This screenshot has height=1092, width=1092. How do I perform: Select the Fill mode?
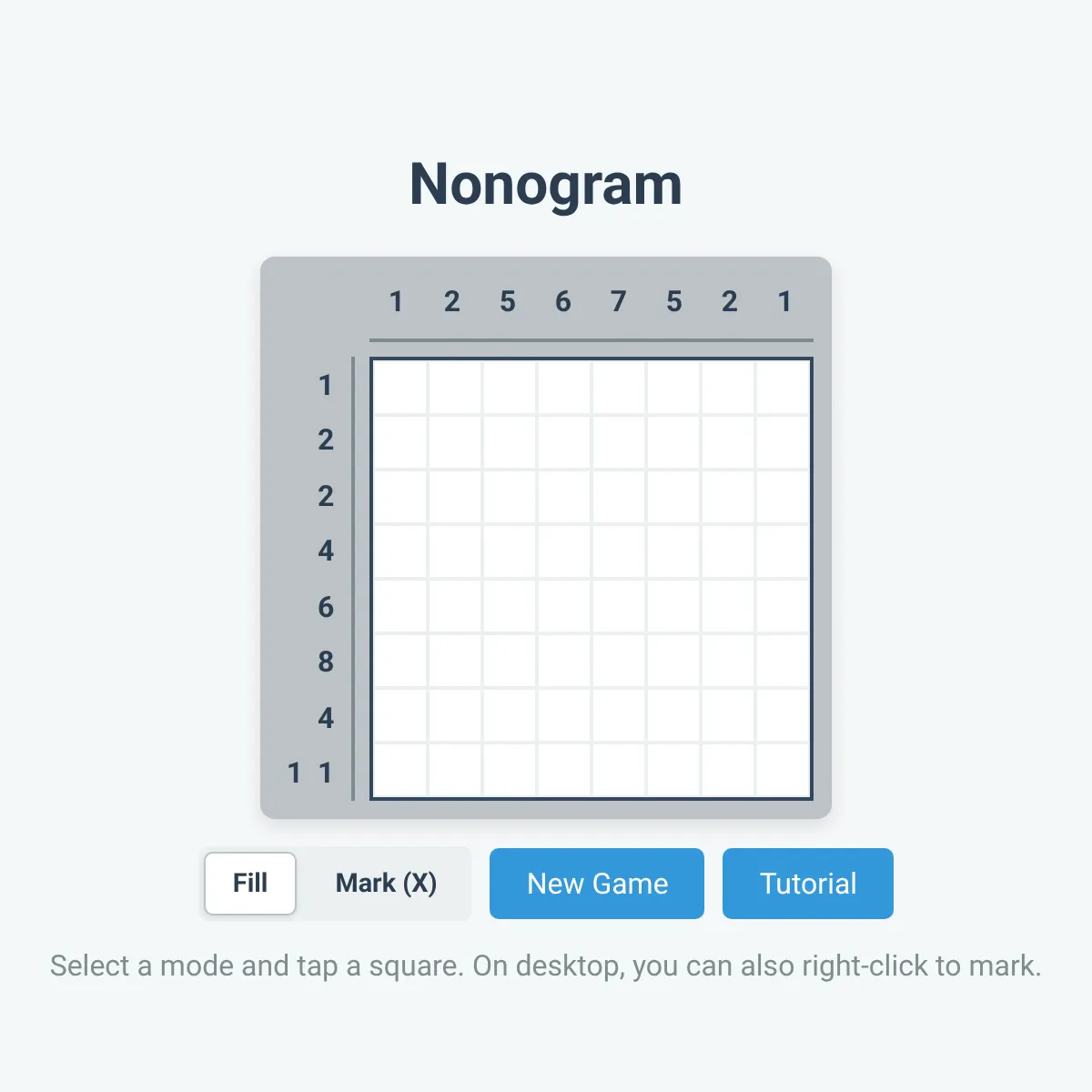point(249,883)
